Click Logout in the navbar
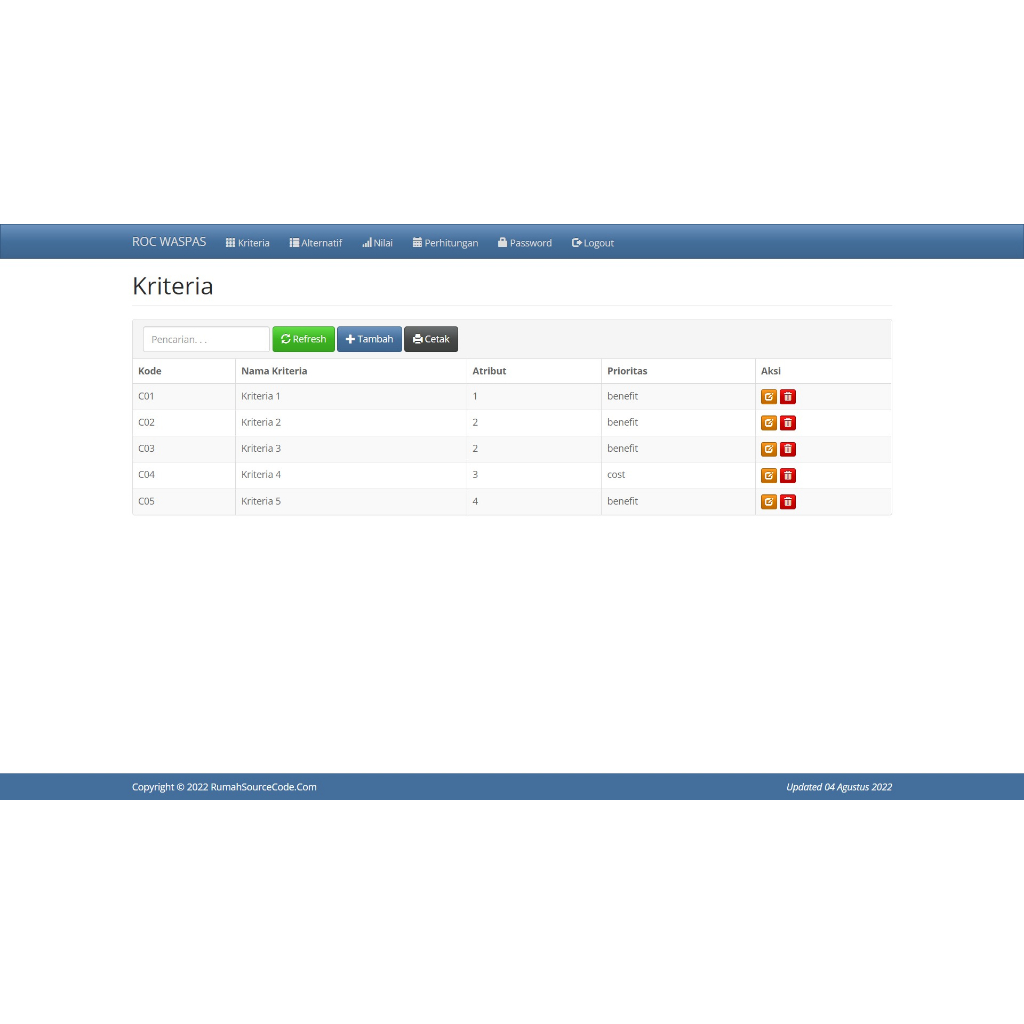The height and width of the screenshot is (1024, 1024). point(592,243)
